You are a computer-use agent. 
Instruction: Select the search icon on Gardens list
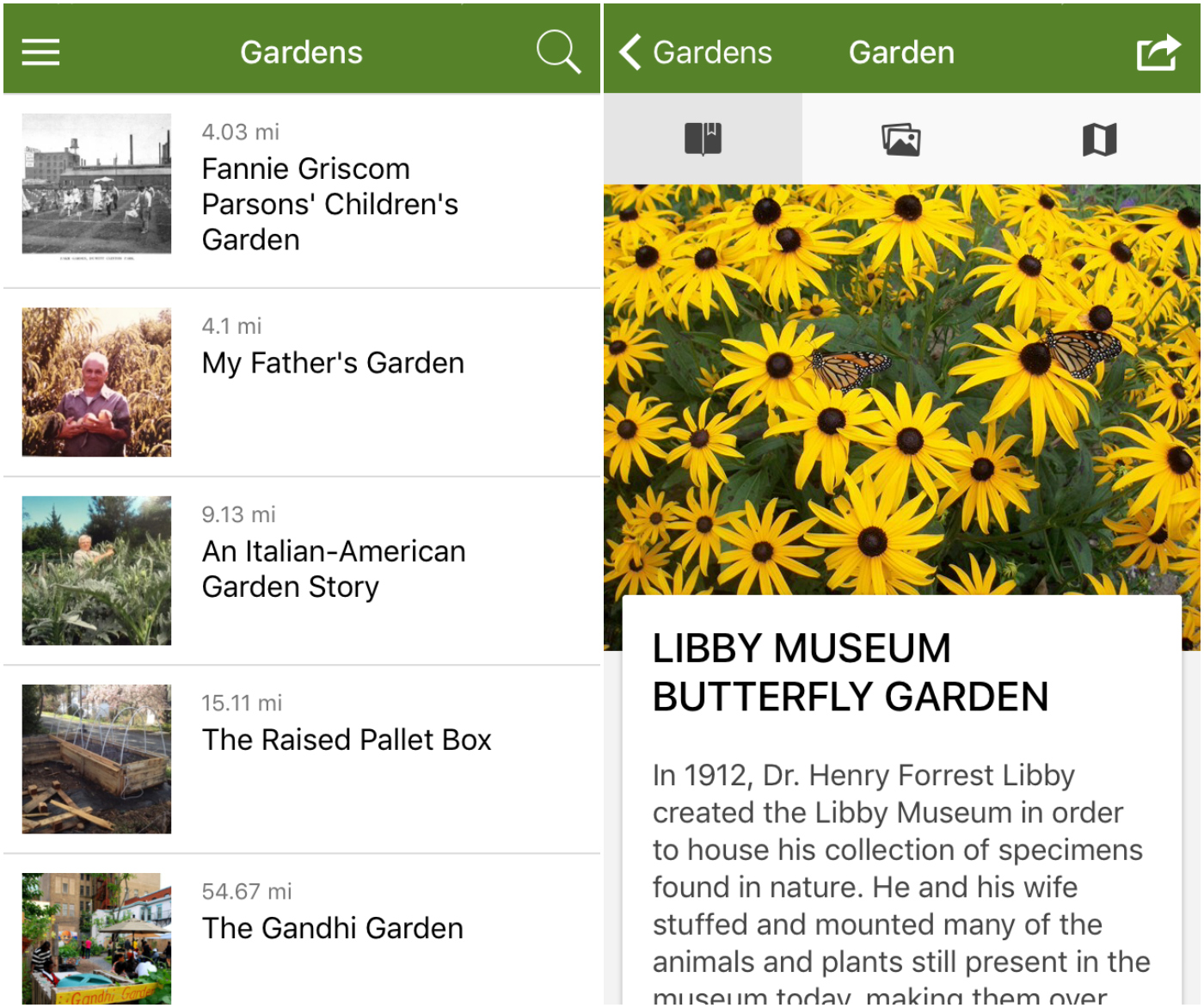click(559, 52)
